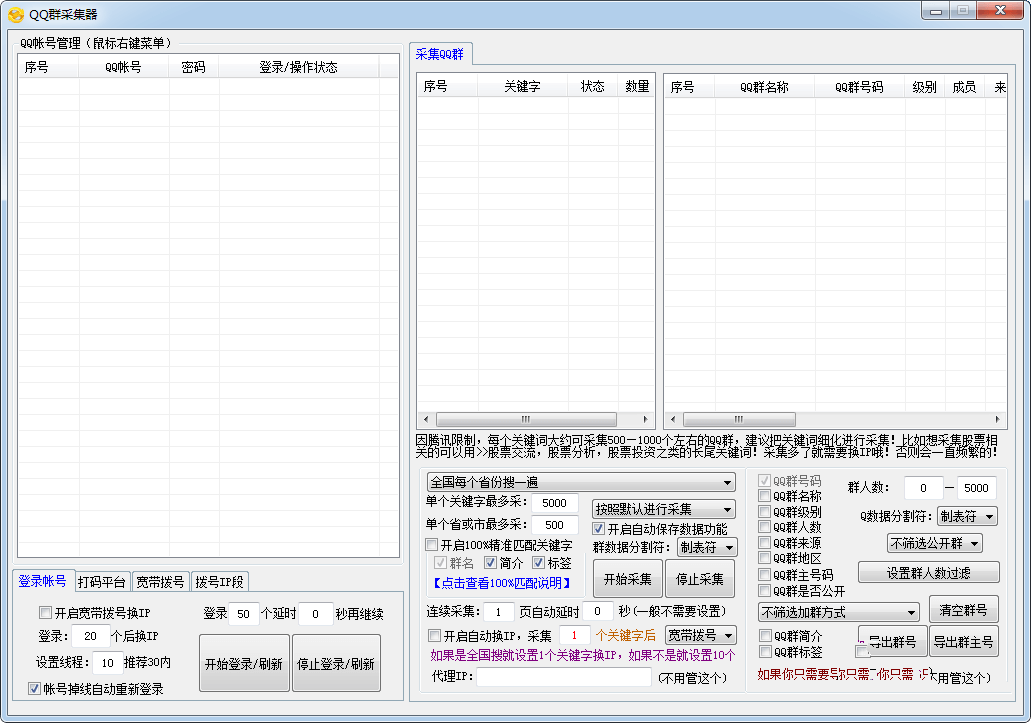Open the 不筛选公开群 dropdown

(x=935, y=543)
